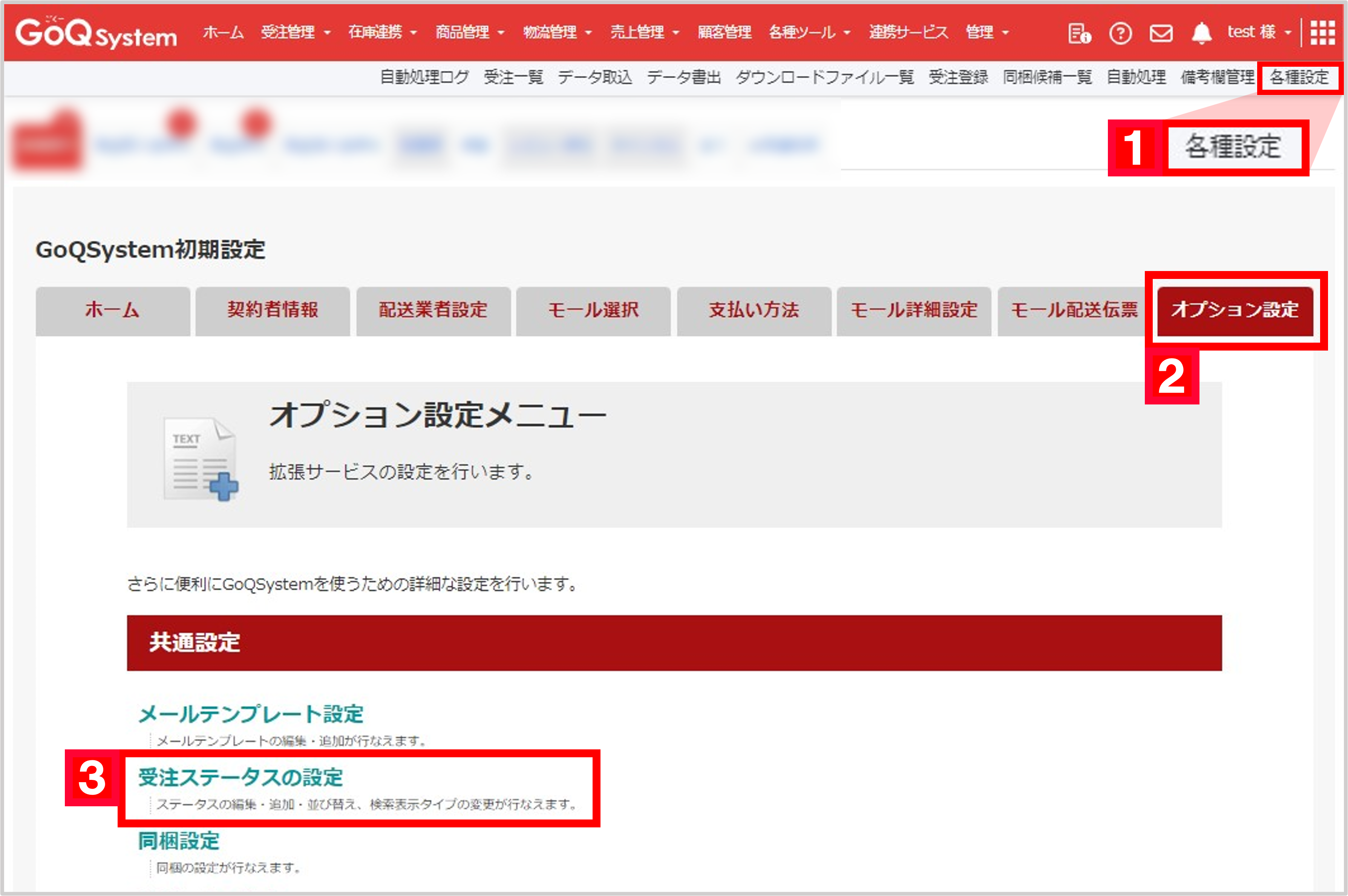Expand the 売上管理 dropdown menu
Viewport: 1348px width, 896px height.
[x=645, y=32]
